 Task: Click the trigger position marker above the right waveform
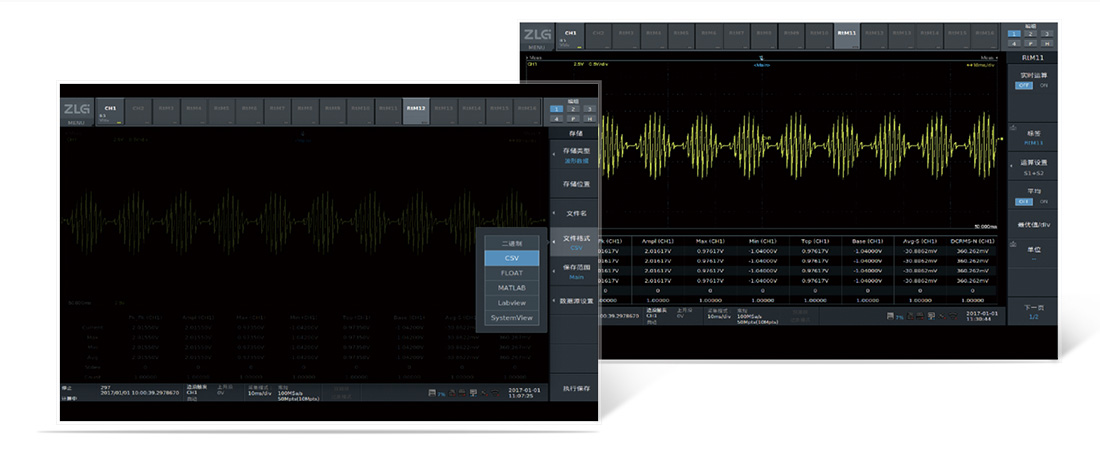click(x=761, y=59)
